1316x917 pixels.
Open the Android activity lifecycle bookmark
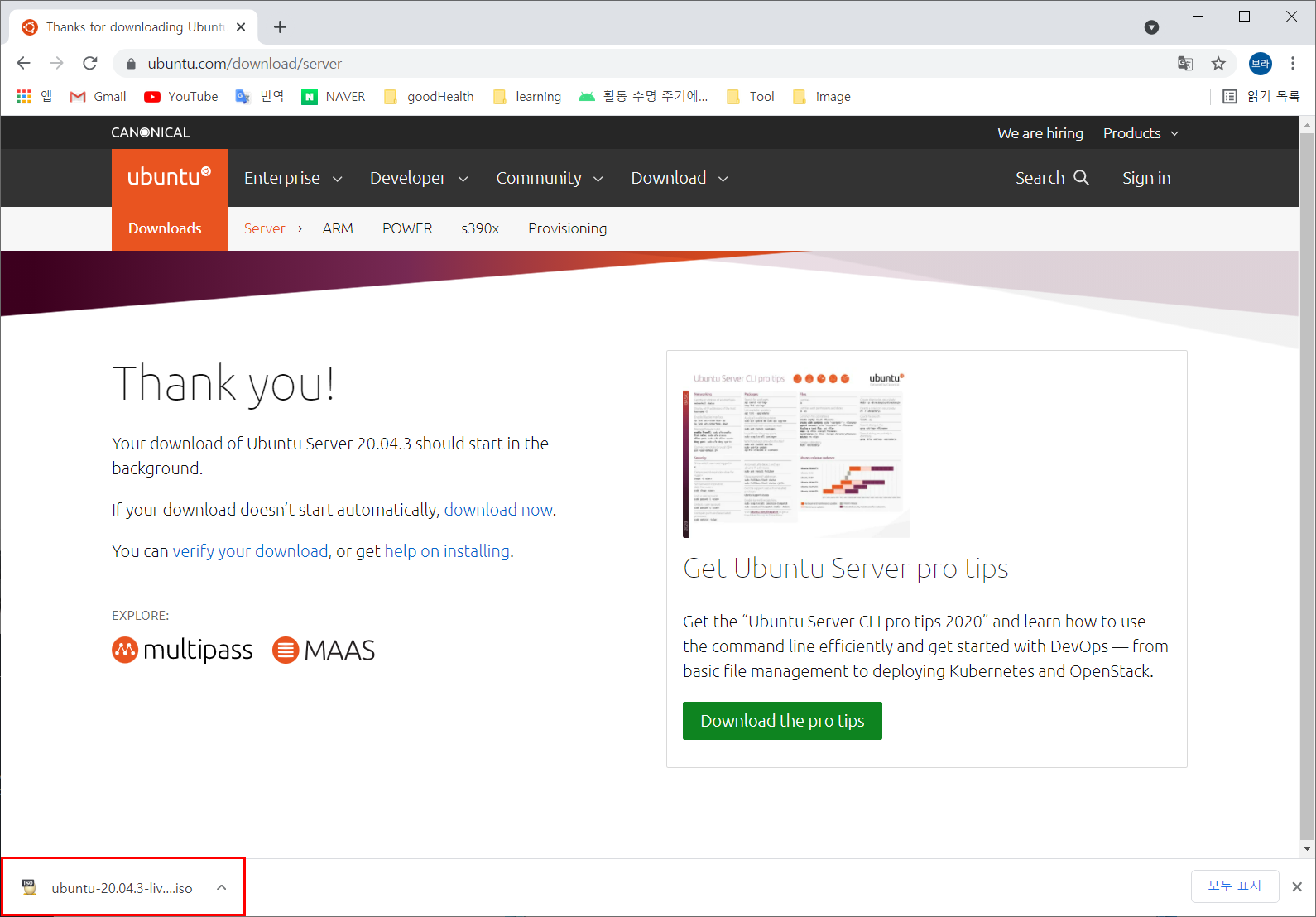click(x=644, y=97)
